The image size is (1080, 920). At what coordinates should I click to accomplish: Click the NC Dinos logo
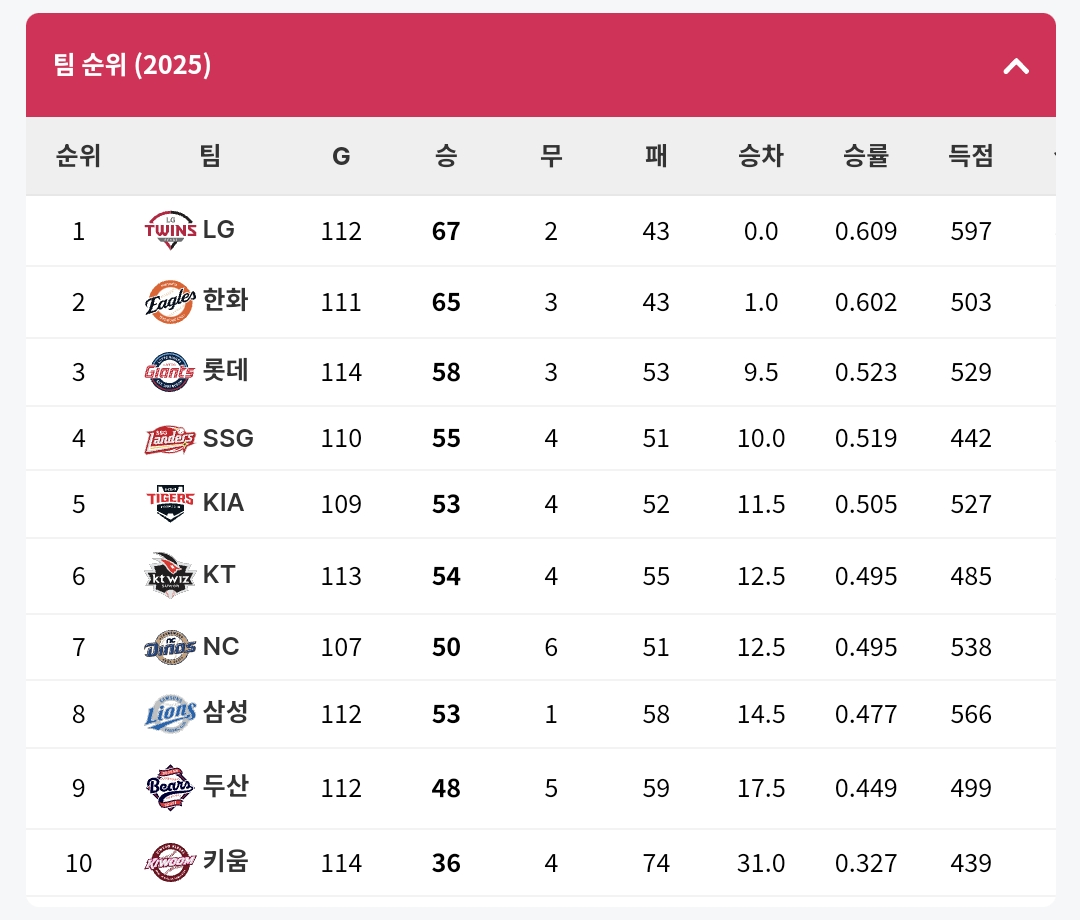click(170, 646)
